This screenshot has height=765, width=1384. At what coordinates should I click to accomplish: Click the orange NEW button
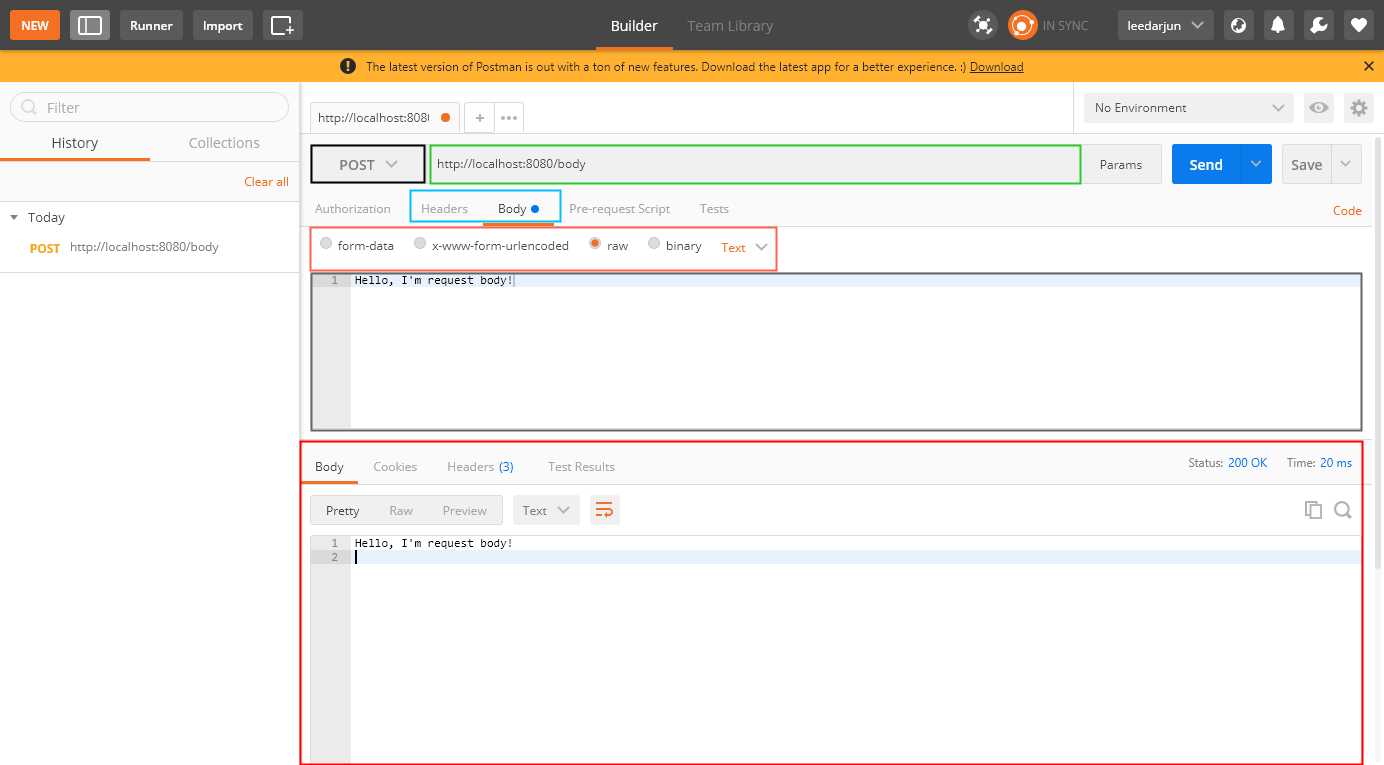coord(35,25)
